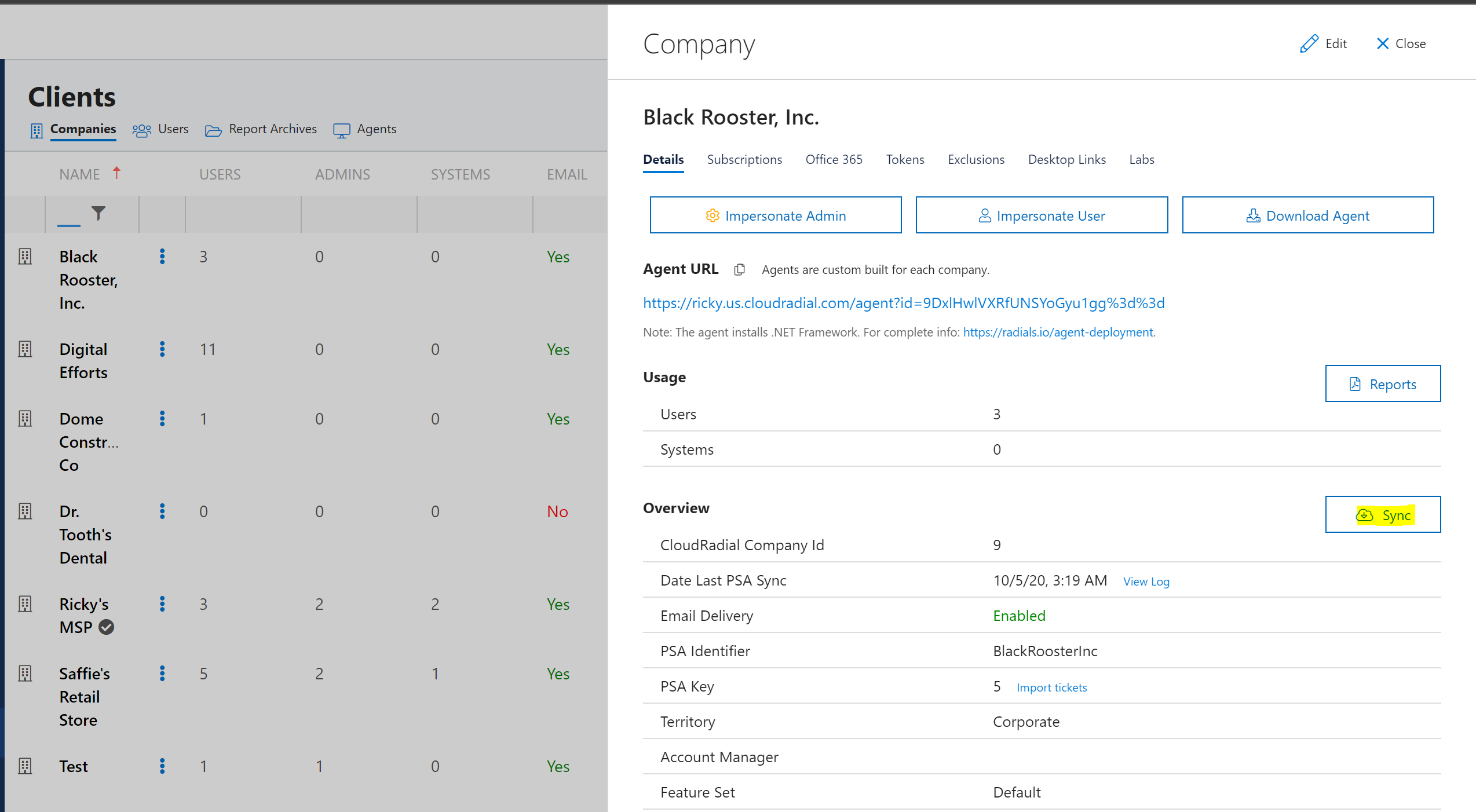The width and height of the screenshot is (1476, 812).
Task: Go to the Agents tab
Action: pyautogui.click(x=365, y=129)
